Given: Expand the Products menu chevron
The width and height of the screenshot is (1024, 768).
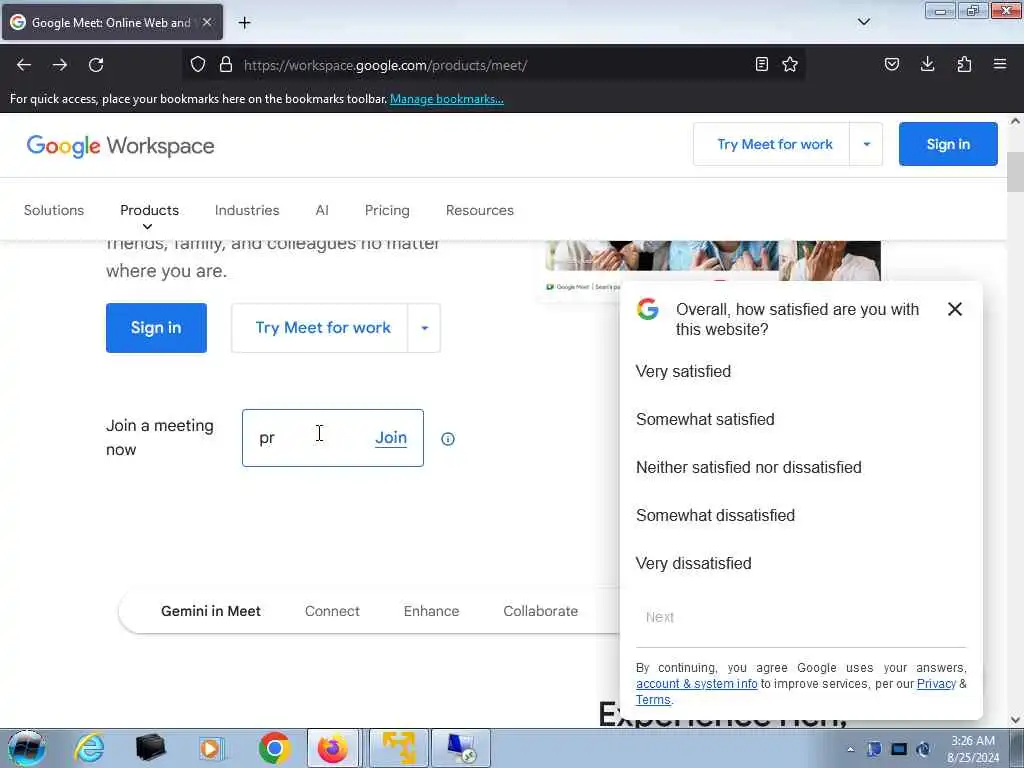Looking at the screenshot, I should [x=148, y=227].
